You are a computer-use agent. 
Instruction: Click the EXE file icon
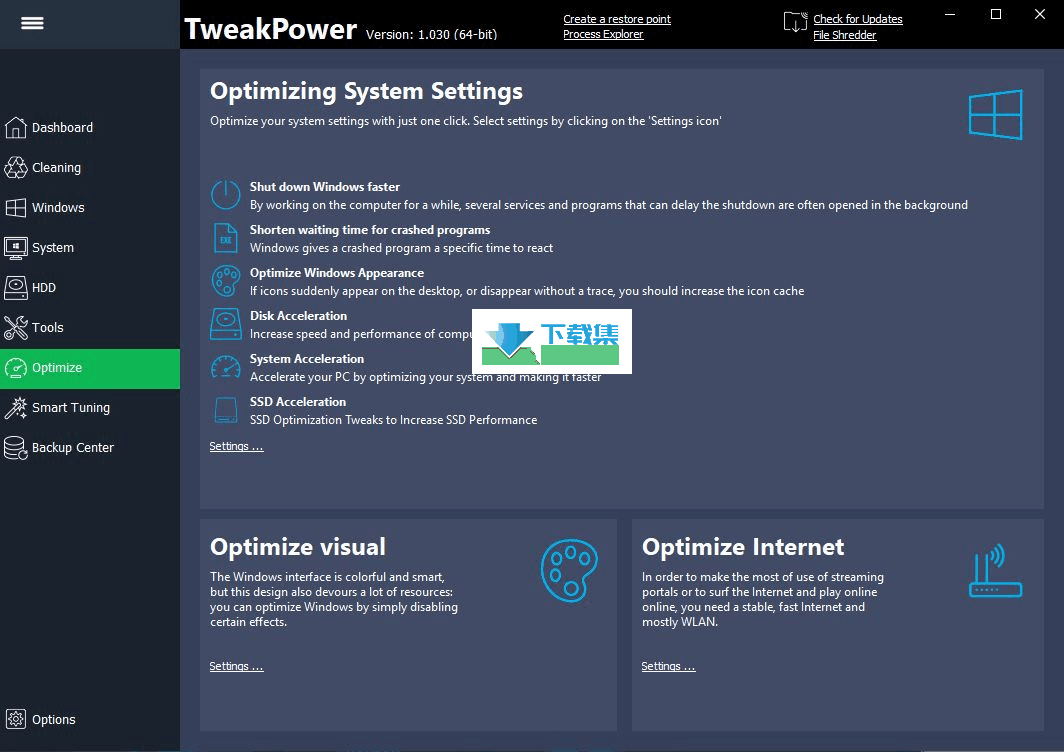(x=226, y=238)
